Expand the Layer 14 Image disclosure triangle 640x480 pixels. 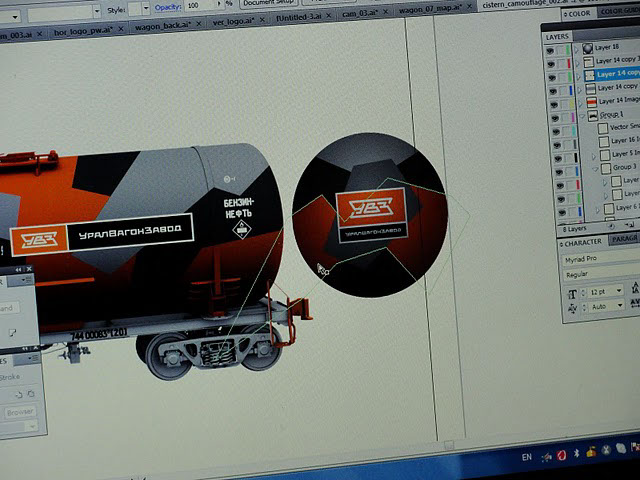580,103
